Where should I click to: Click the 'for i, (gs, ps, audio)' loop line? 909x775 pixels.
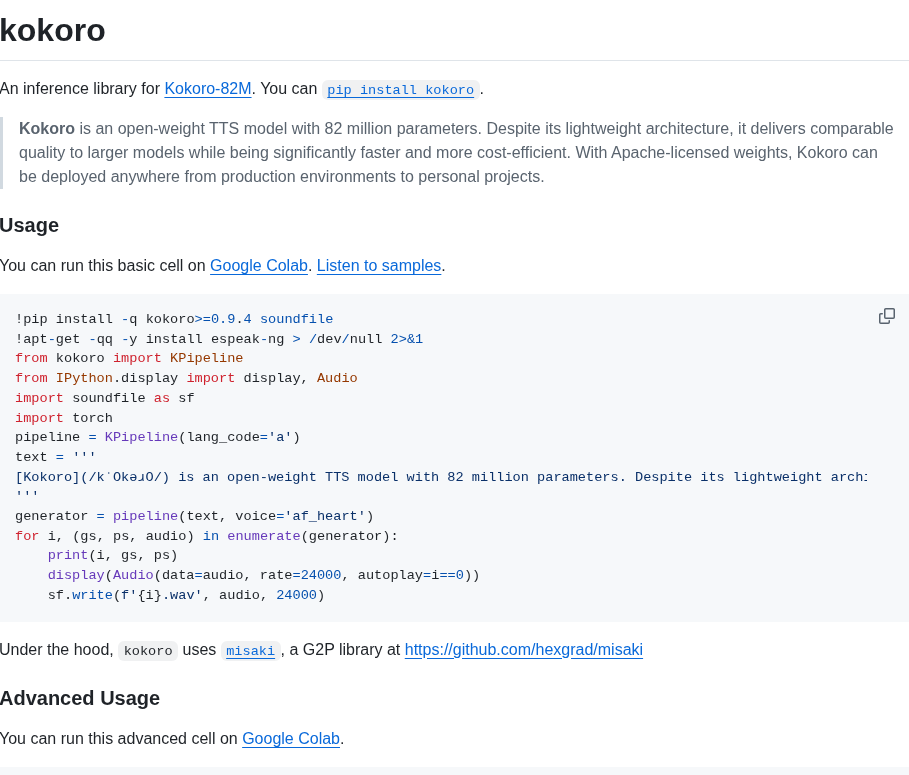(207, 536)
